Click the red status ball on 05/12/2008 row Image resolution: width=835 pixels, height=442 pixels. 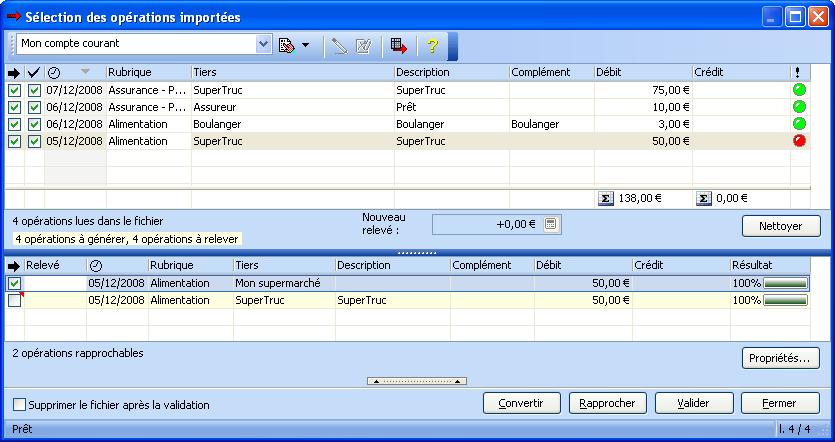click(x=799, y=141)
